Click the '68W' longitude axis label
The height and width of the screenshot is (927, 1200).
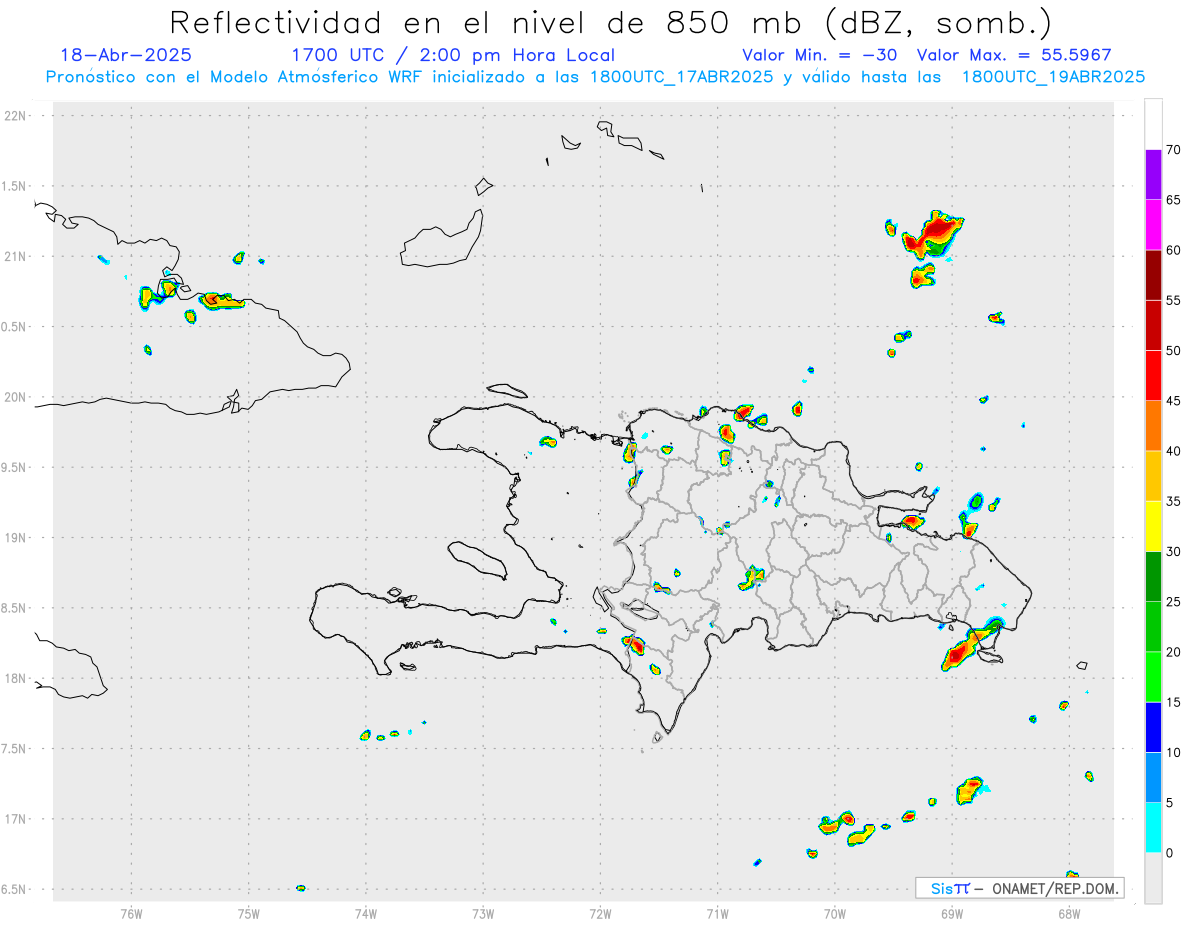coord(1069,913)
